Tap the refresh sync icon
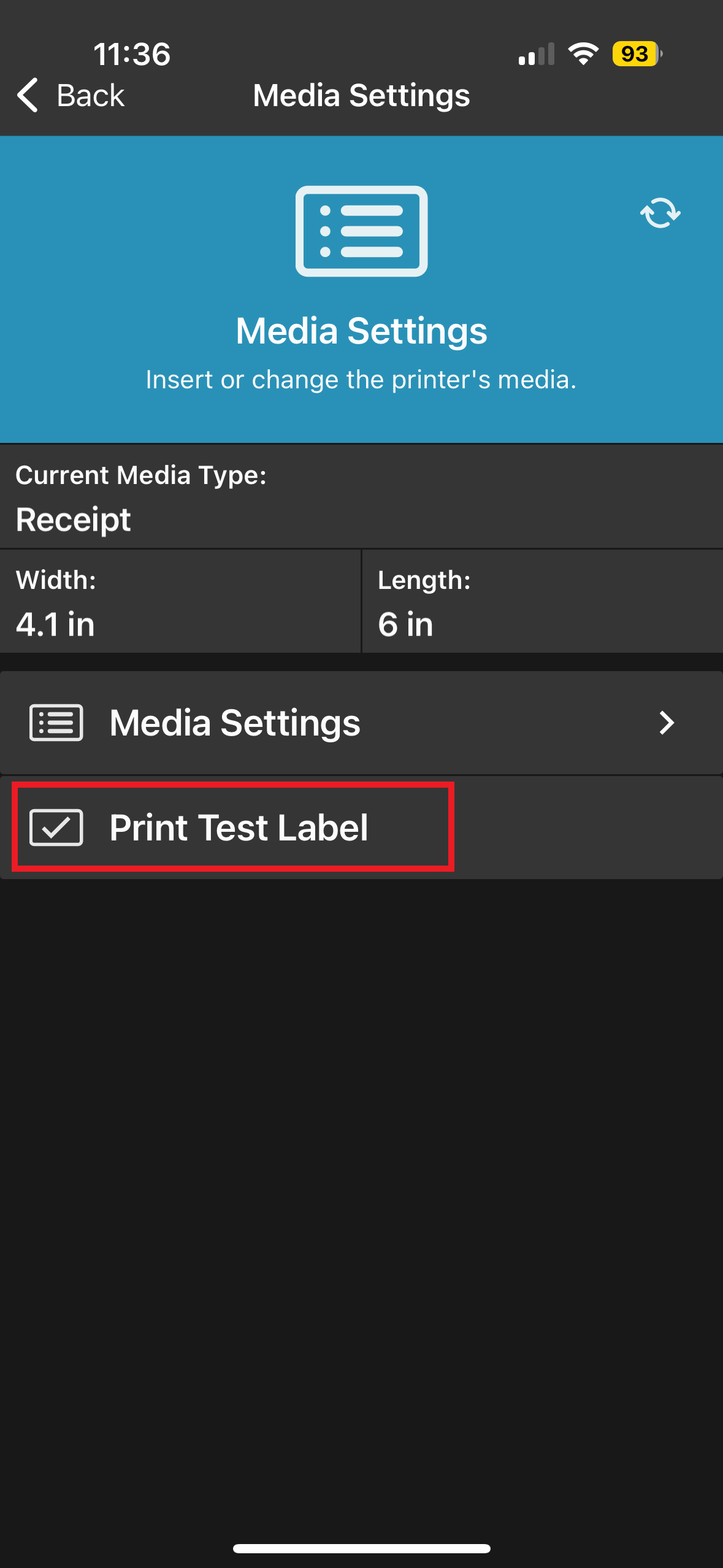Image resolution: width=723 pixels, height=1568 pixels. tap(660, 213)
